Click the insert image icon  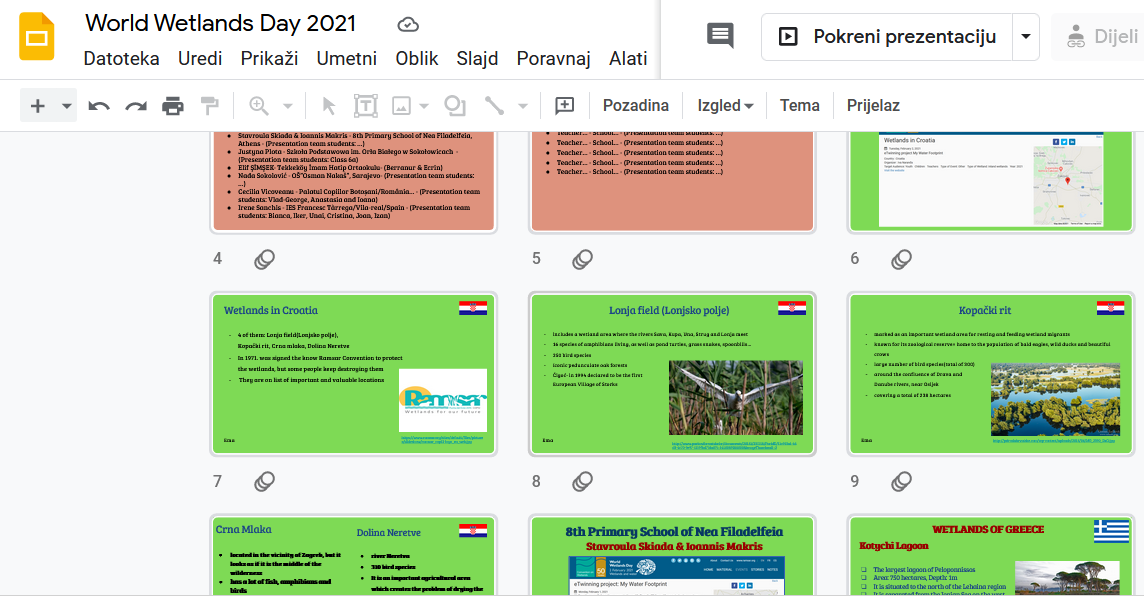coord(401,106)
